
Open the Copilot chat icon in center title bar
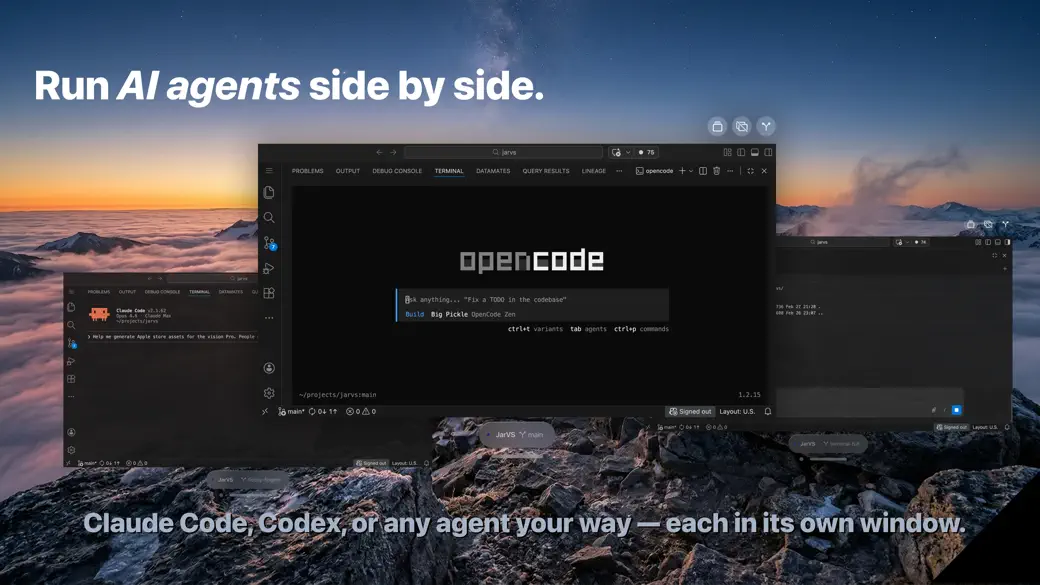[616, 153]
